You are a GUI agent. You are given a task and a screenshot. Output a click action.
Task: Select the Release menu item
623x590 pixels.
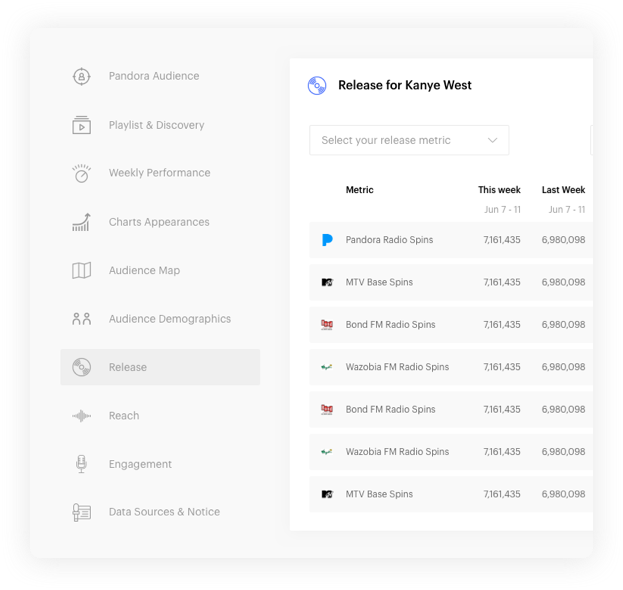point(160,367)
